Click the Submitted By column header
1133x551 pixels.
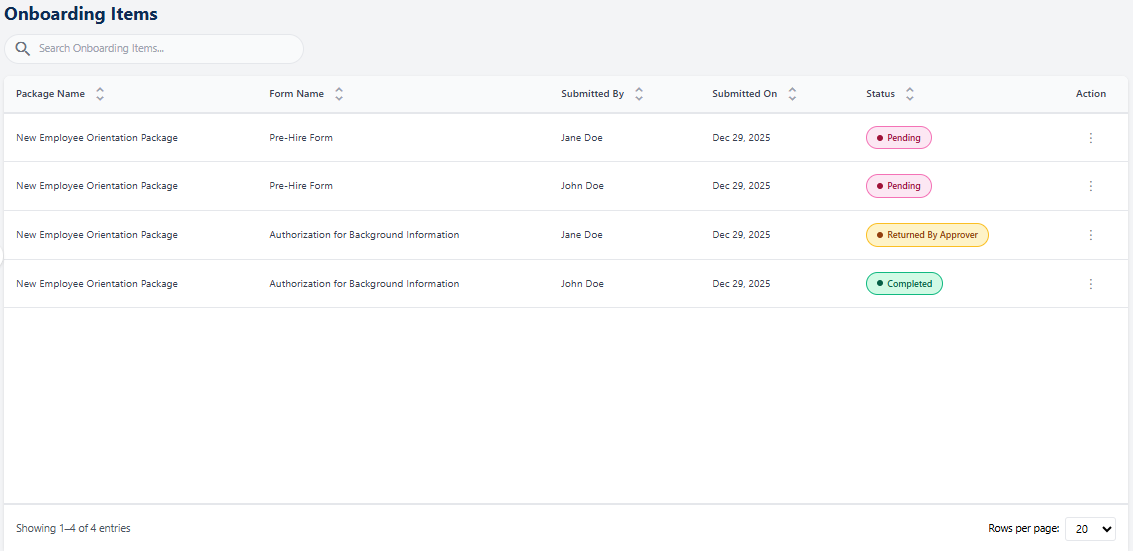tap(593, 94)
